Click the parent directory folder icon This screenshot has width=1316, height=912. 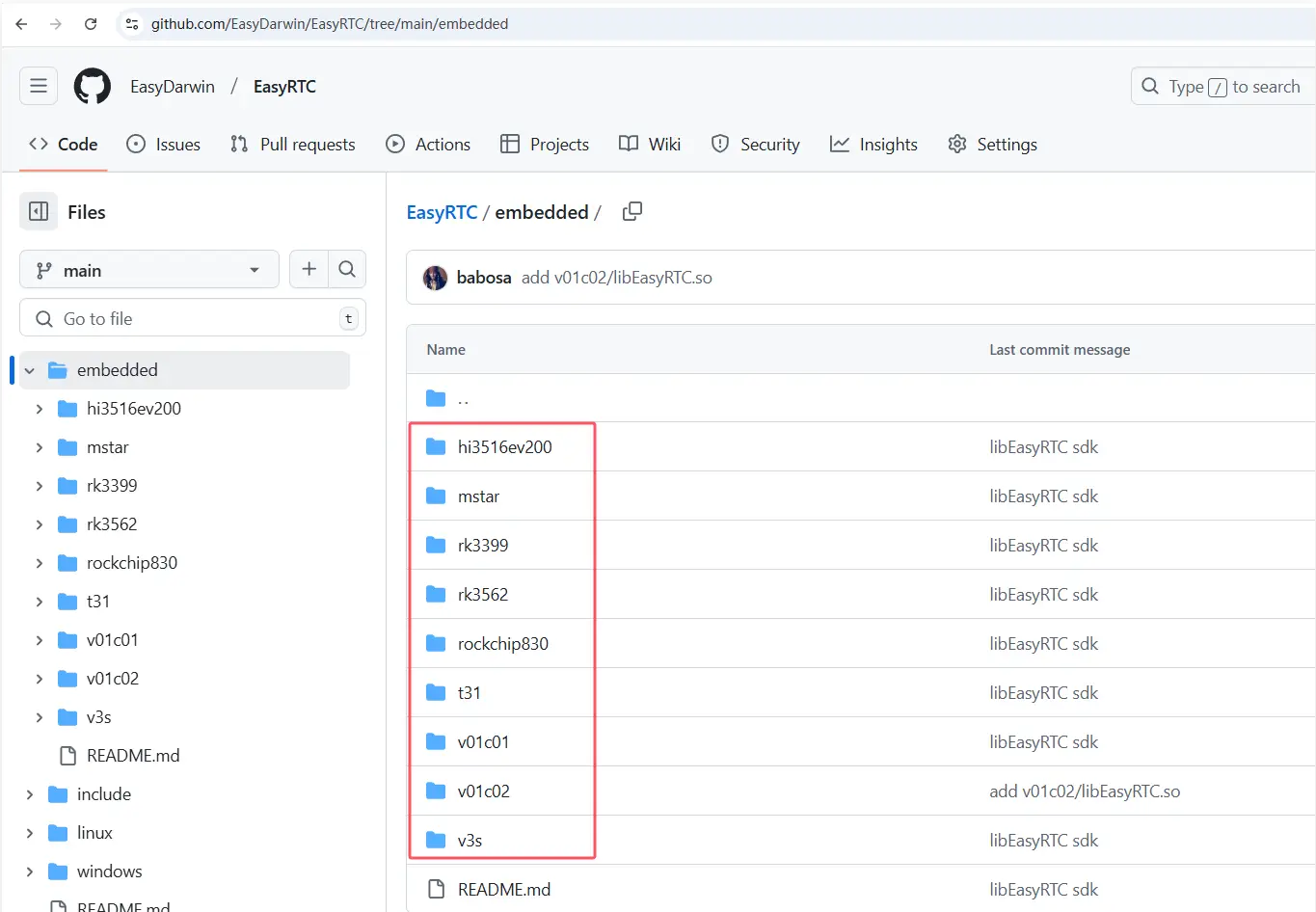coord(436,398)
